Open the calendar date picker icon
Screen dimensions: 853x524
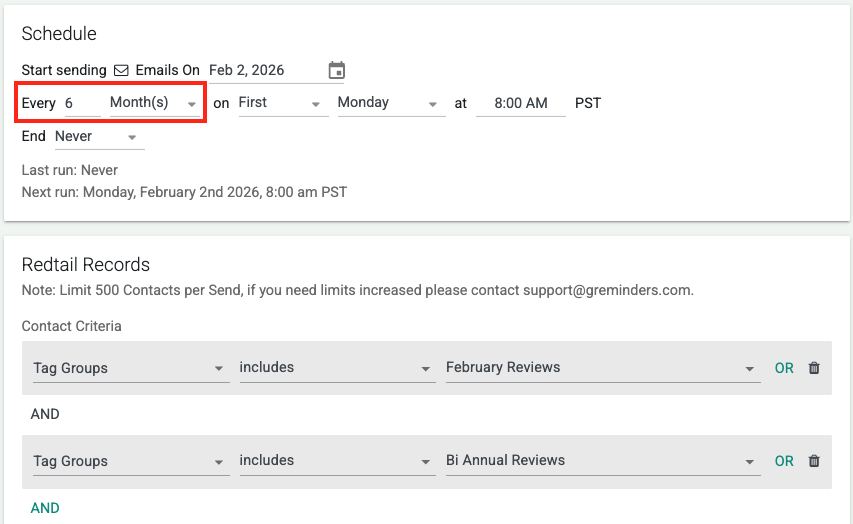[x=337, y=70]
